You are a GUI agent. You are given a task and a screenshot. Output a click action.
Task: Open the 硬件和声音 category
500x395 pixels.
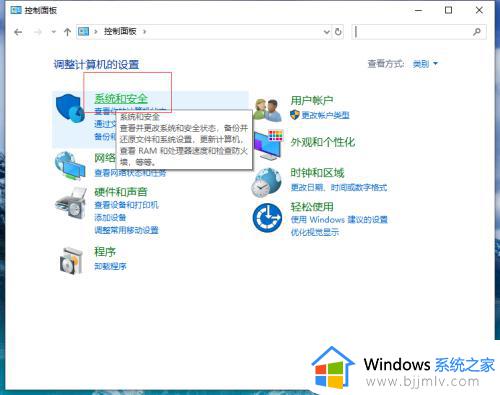tap(121, 192)
